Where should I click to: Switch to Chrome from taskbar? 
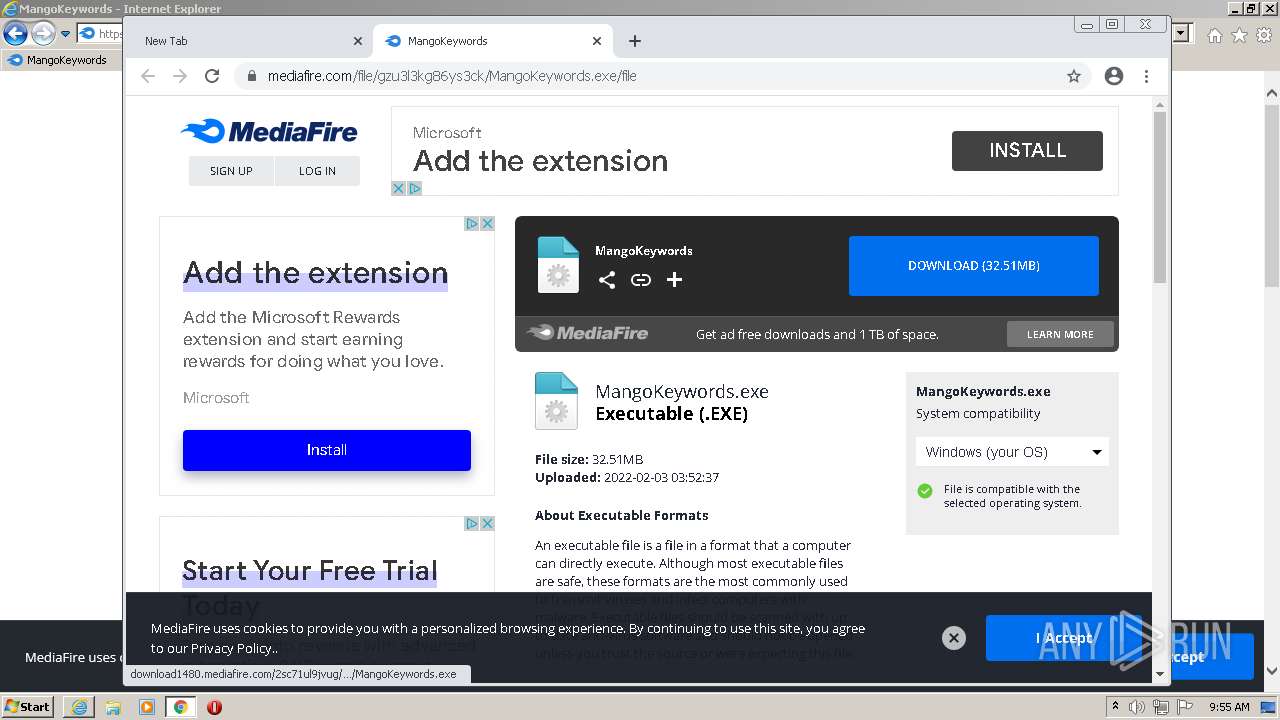pos(180,707)
